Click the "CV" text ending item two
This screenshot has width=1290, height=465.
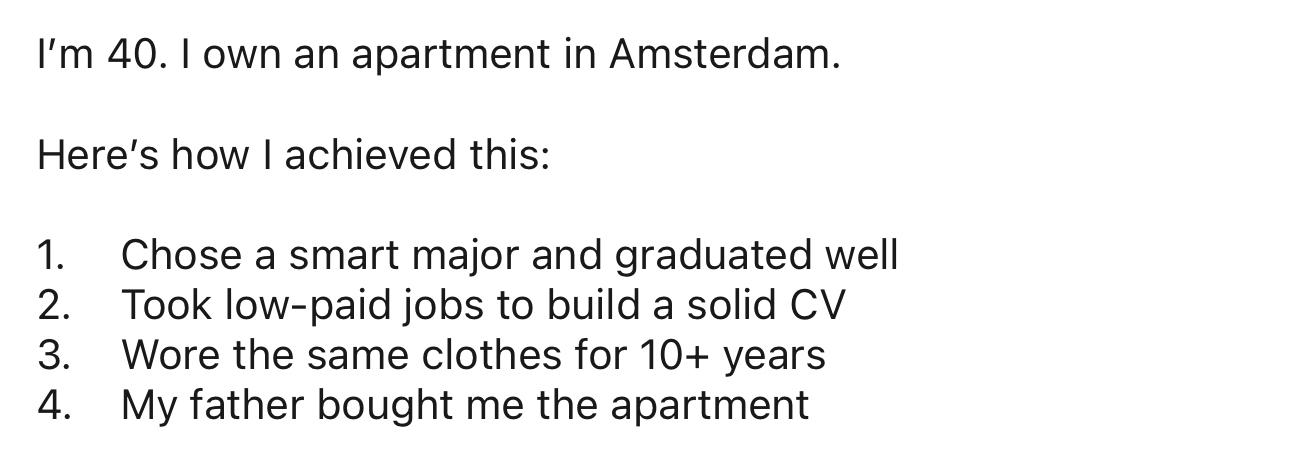click(x=817, y=306)
